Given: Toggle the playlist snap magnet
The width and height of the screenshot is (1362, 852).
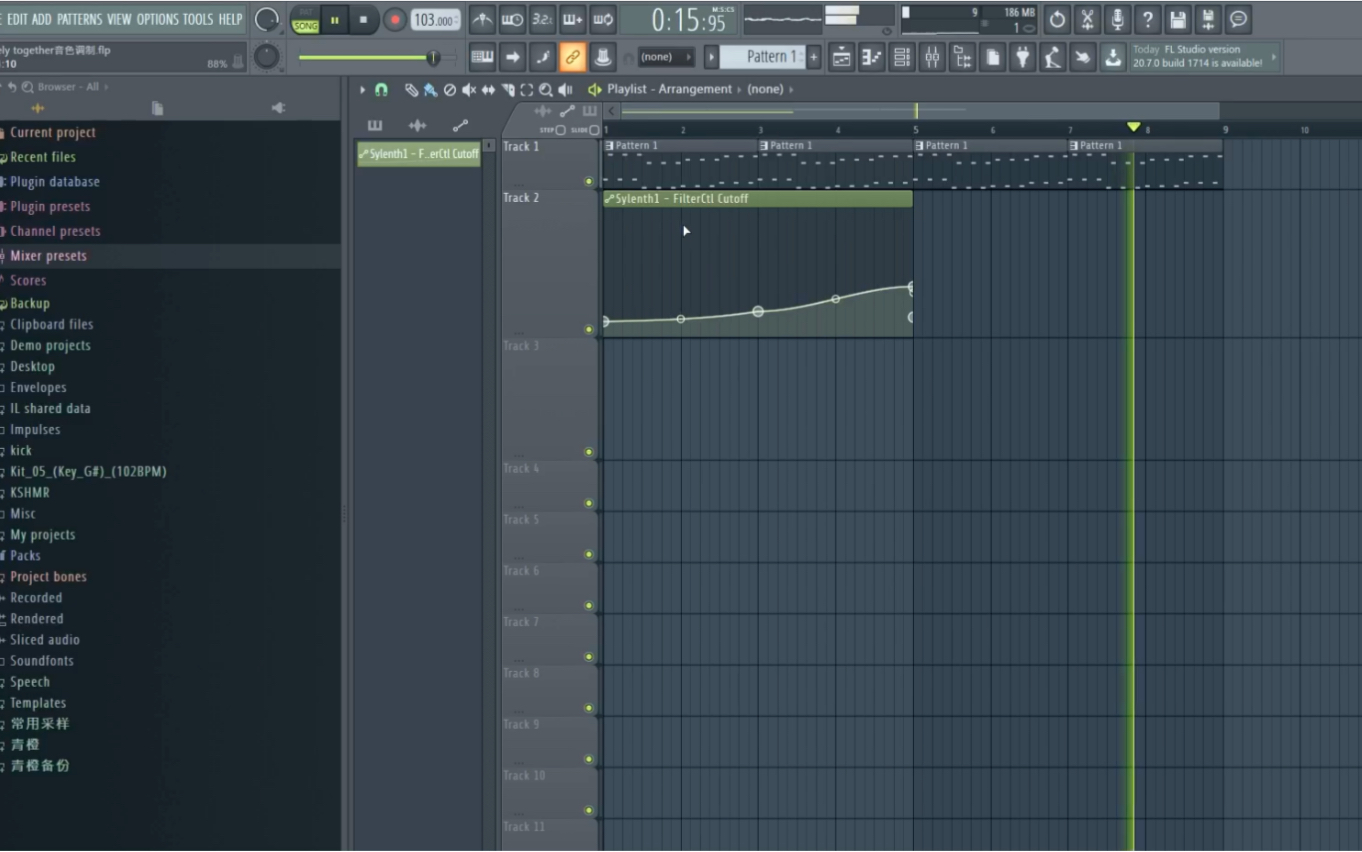Looking at the screenshot, I should 381,90.
